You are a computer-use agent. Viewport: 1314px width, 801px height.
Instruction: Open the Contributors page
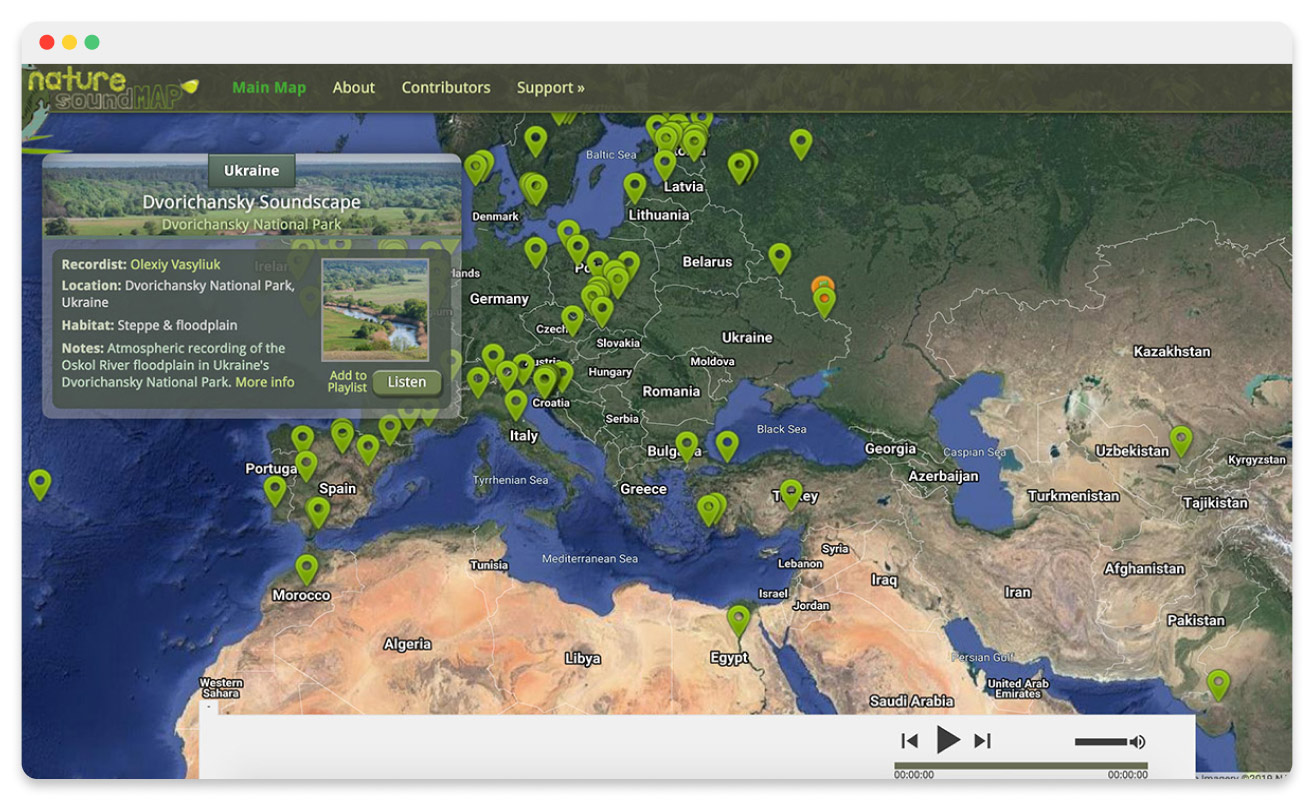click(x=446, y=88)
